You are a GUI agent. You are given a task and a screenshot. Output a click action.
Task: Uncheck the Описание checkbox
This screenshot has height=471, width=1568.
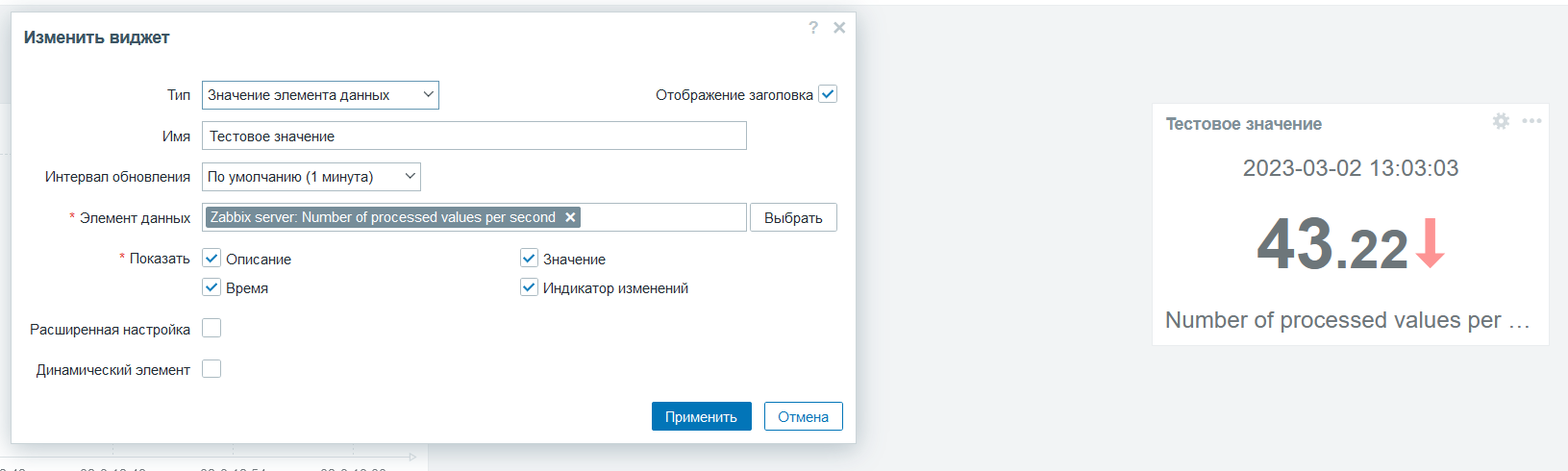click(x=212, y=259)
